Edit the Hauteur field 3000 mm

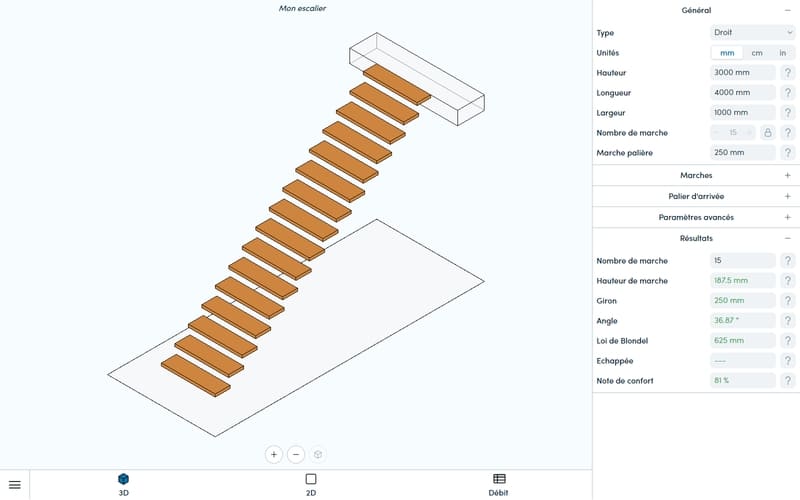pos(743,72)
